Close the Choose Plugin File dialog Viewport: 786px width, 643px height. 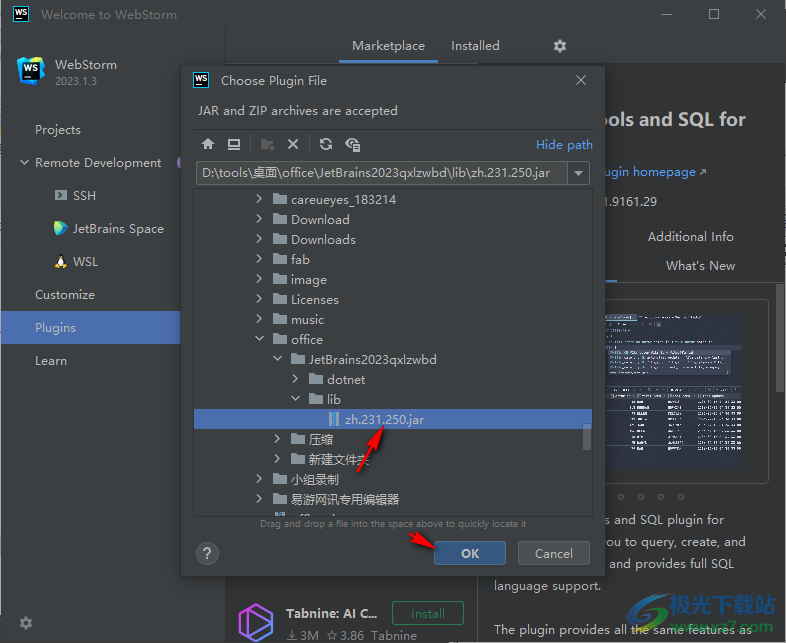581,80
